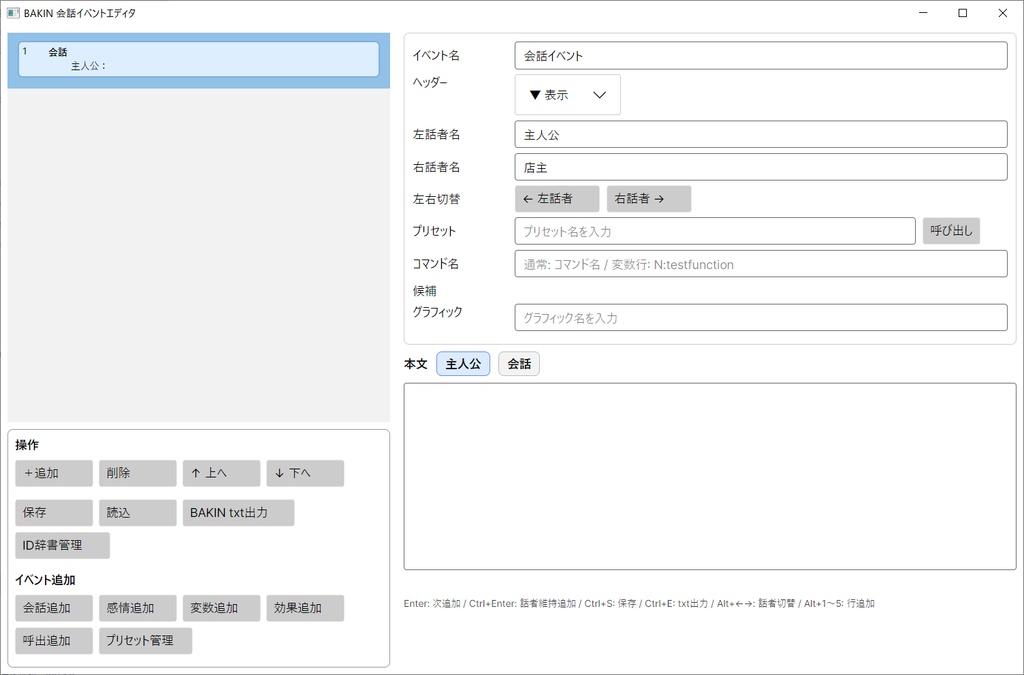Maximize the BAKIN editor window

click(x=963, y=13)
